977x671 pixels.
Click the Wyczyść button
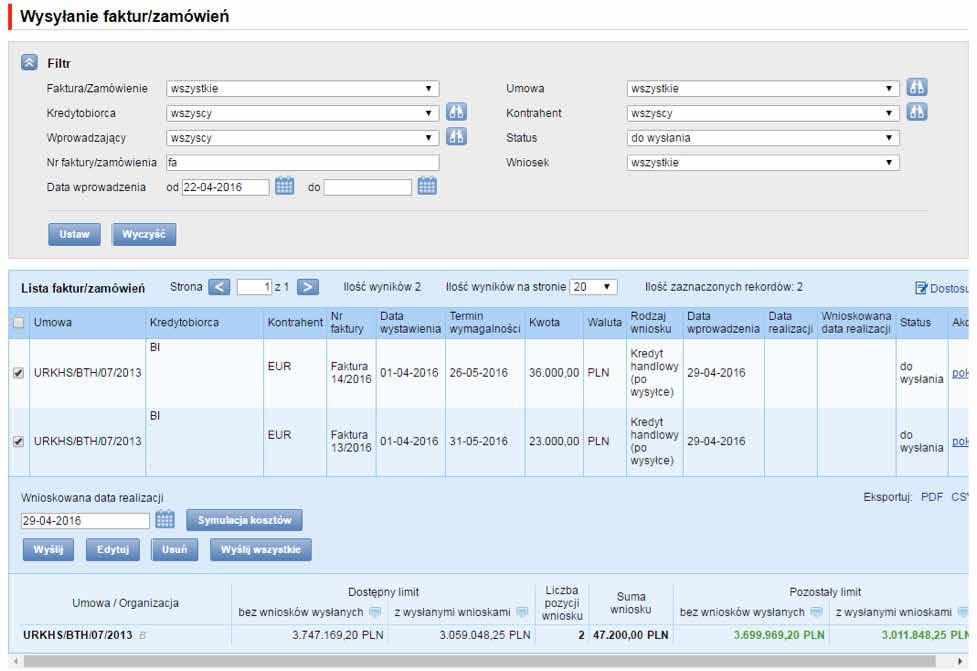(144, 234)
